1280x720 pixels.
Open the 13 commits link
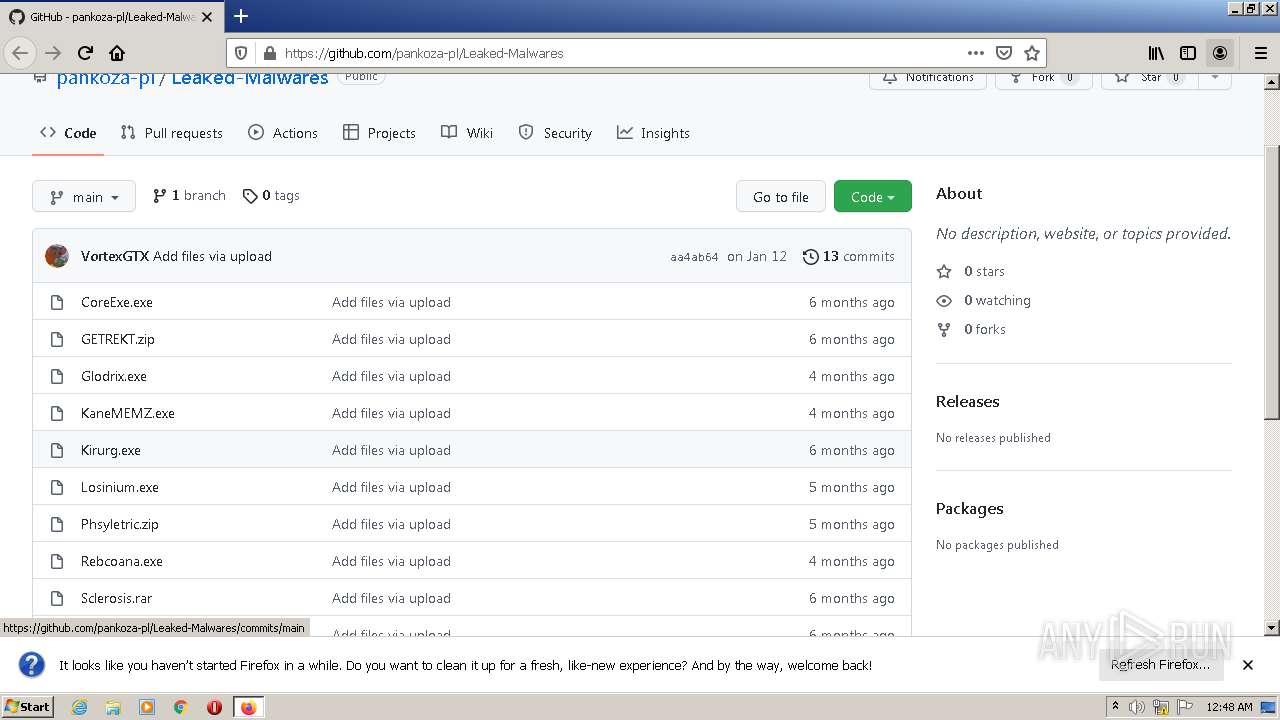pyautogui.click(x=849, y=256)
